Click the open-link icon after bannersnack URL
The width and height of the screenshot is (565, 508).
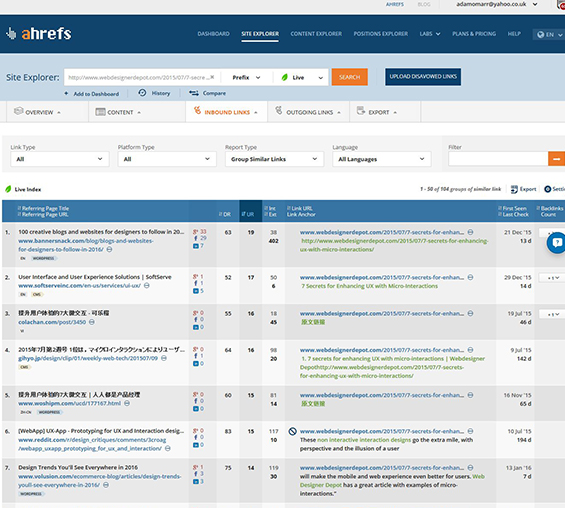point(110,249)
